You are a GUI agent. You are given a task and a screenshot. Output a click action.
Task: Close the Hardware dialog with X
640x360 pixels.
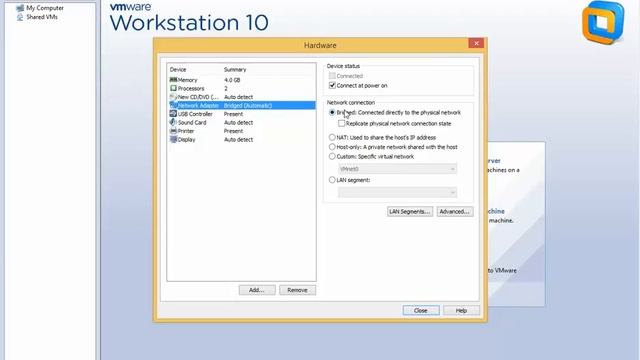coord(476,43)
